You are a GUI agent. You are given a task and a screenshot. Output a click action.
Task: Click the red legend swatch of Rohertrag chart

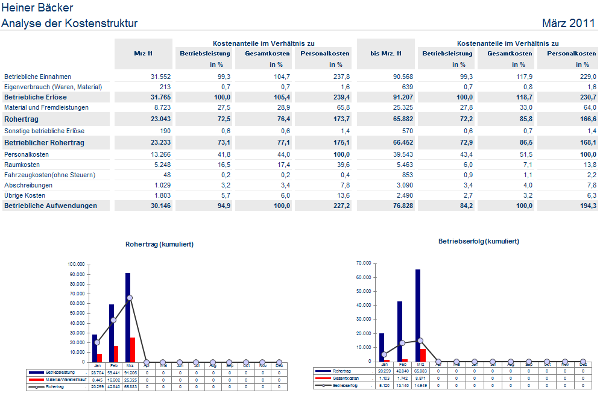point(36,380)
